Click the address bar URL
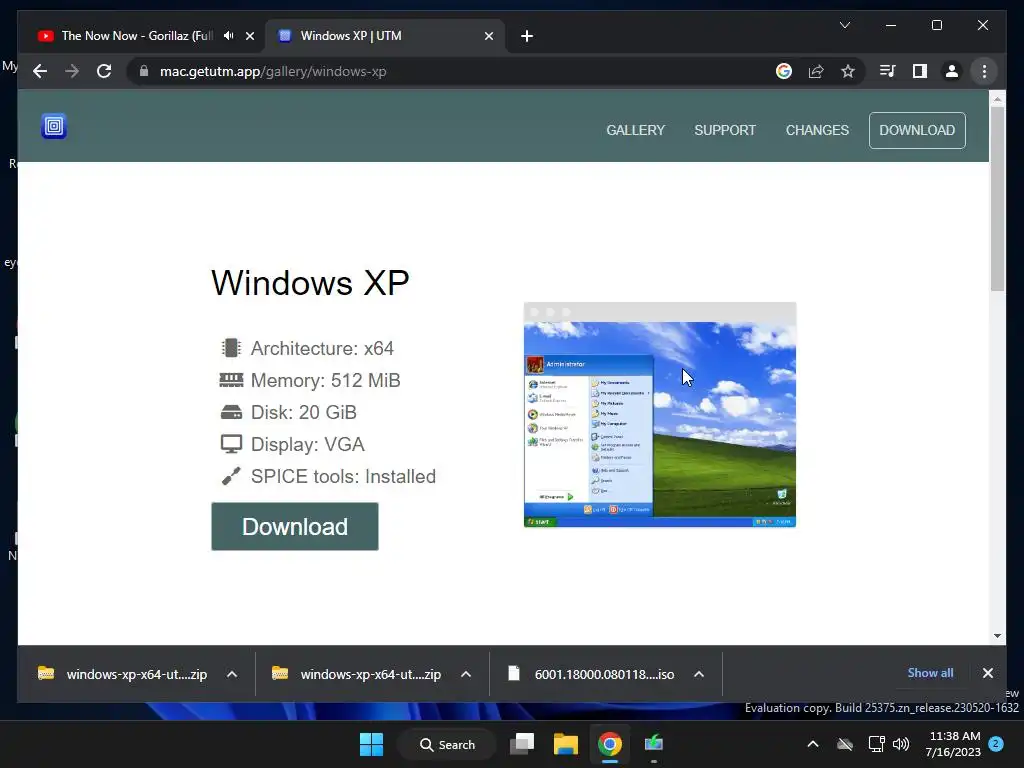This screenshot has width=1024, height=768. pos(273,71)
